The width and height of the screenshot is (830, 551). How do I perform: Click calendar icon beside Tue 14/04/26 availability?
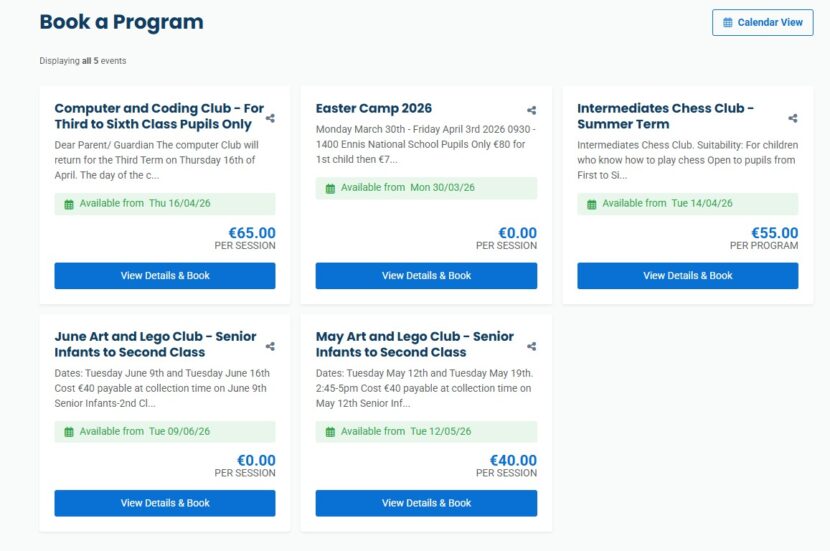[x=591, y=204]
